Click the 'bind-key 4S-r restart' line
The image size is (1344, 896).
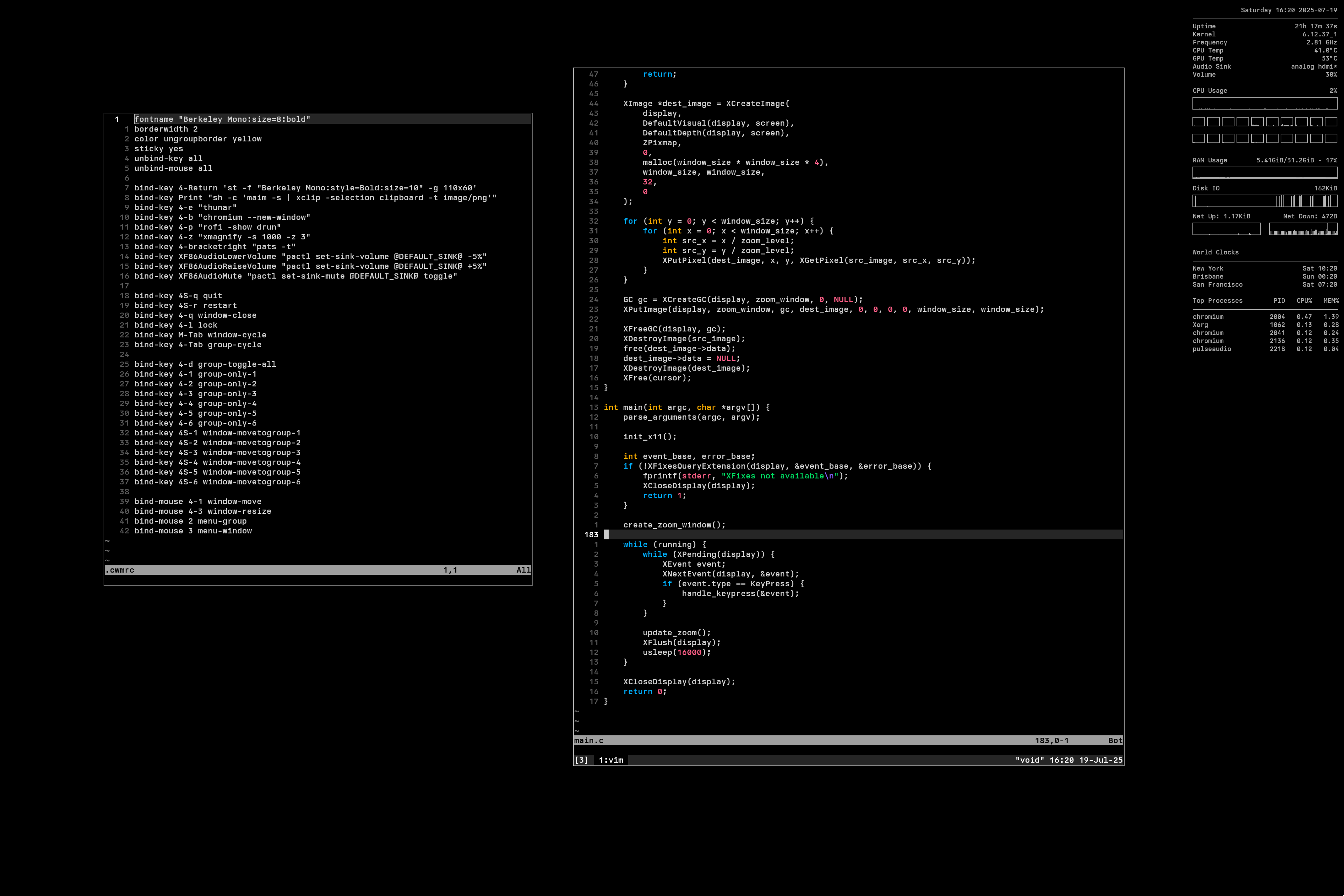point(185,305)
